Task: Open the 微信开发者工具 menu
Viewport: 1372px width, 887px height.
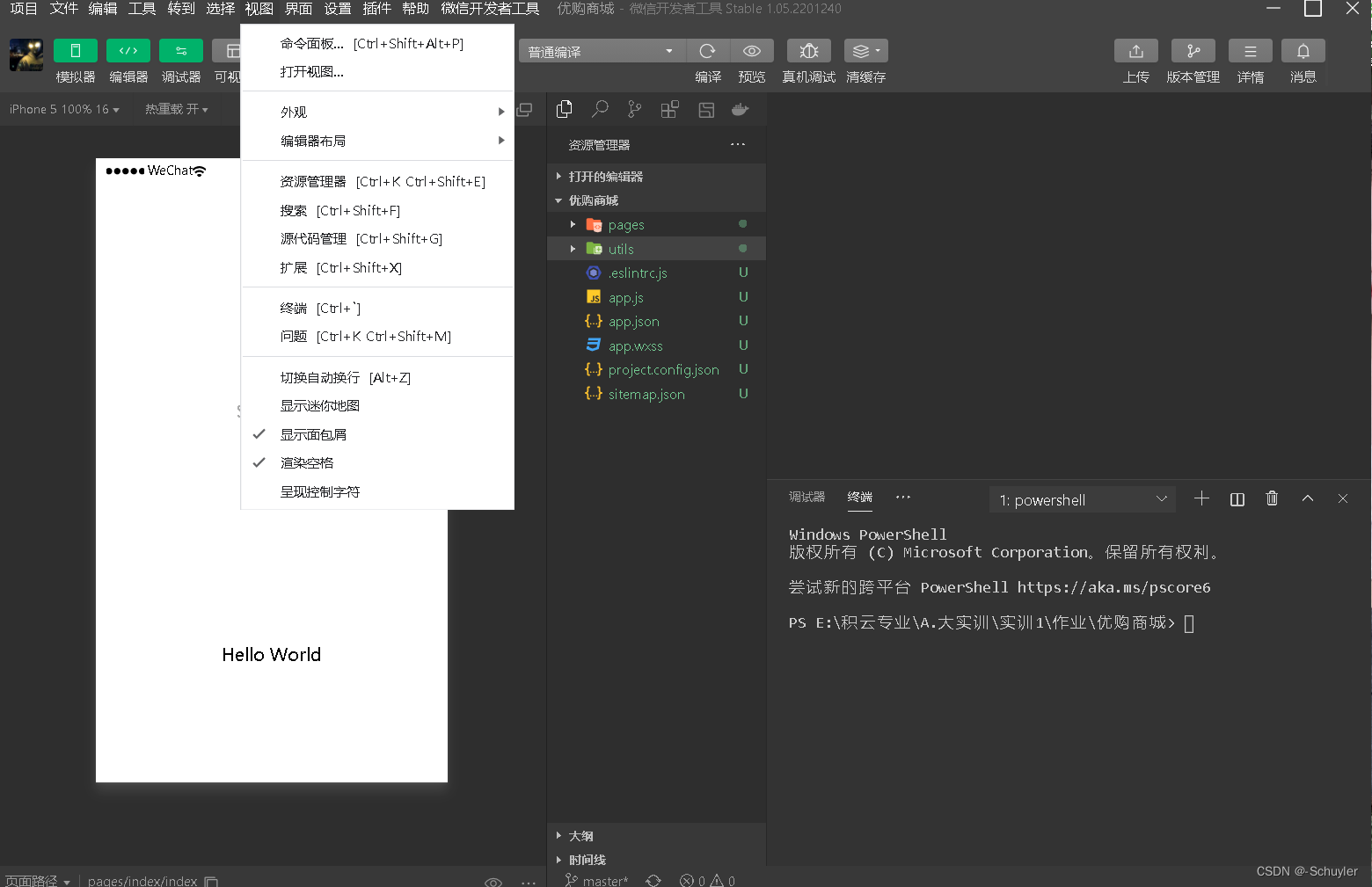Action: pyautogui.click(x=490, y=9)
